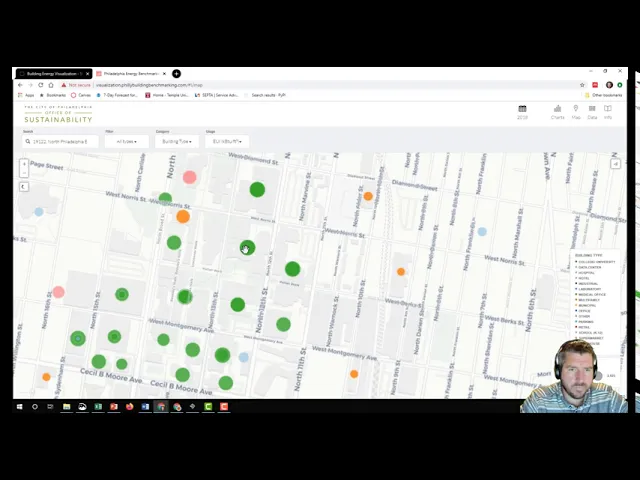Click the browser address bar URL
The width and height of the screenshot is (640, 480).
(x=149, y=85)
